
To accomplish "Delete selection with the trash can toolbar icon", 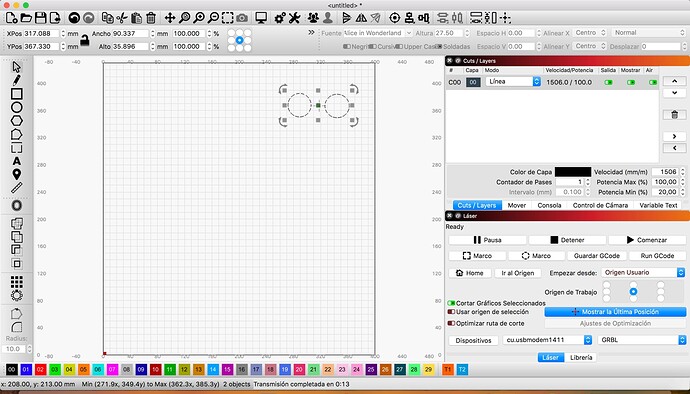I will point(151,18).
